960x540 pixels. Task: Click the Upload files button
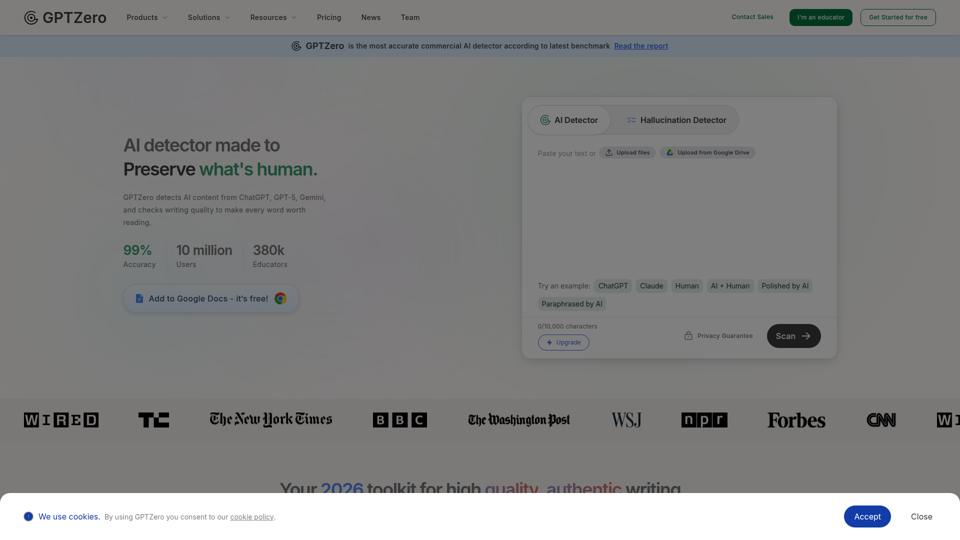click(628, 152)
